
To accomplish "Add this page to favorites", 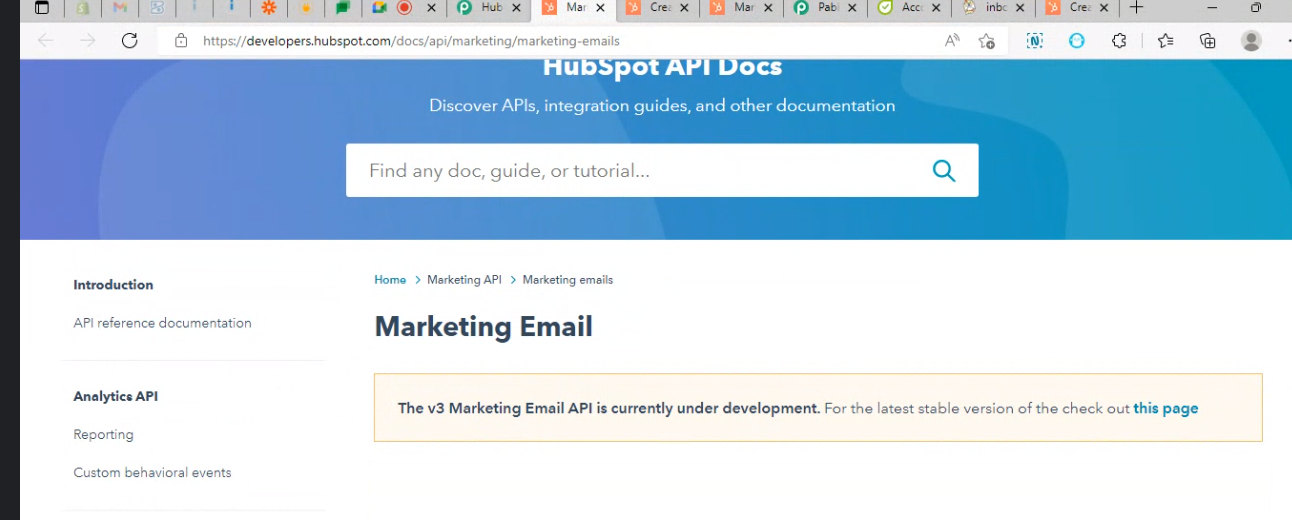I will (987, 41).
